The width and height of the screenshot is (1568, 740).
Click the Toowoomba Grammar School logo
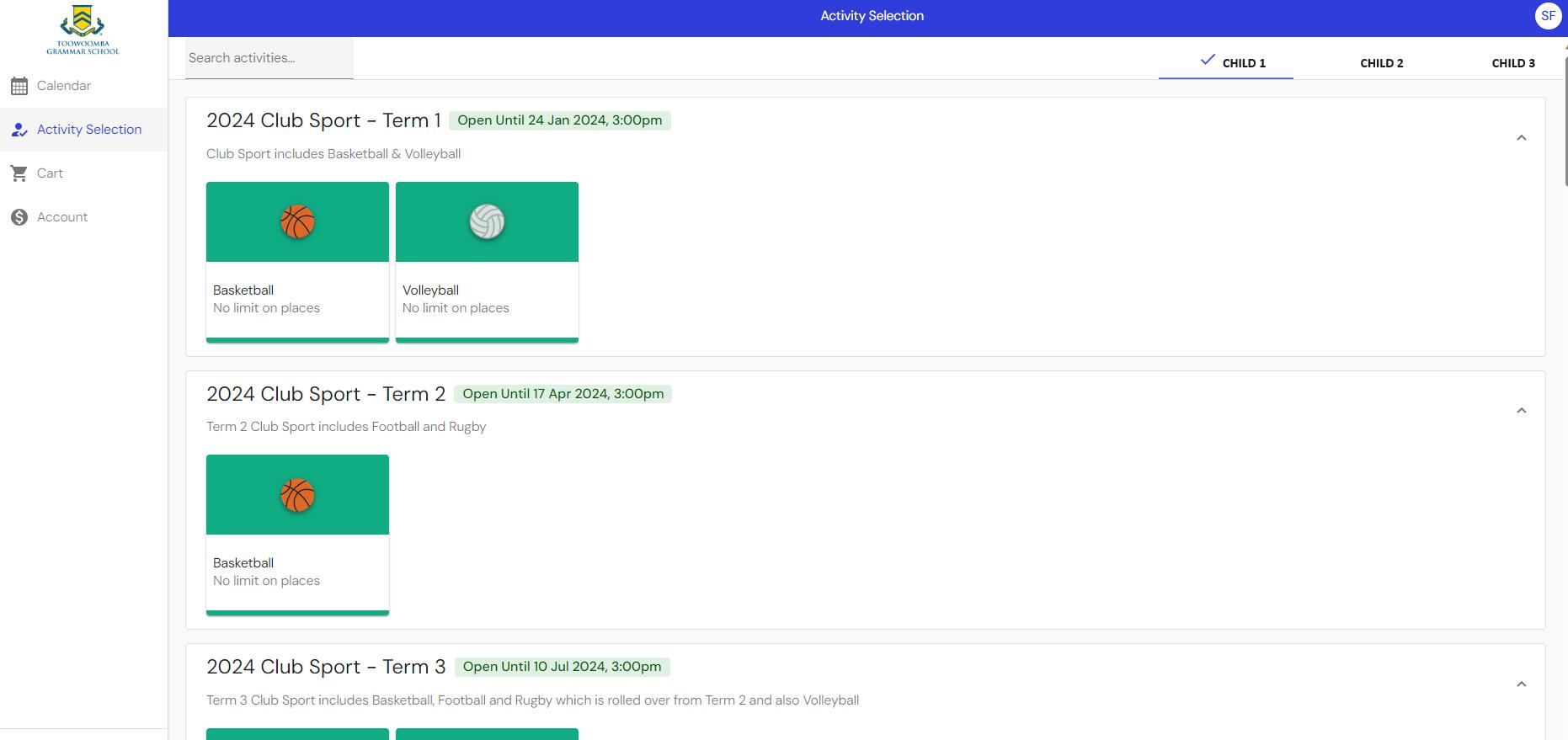[83, 30]
